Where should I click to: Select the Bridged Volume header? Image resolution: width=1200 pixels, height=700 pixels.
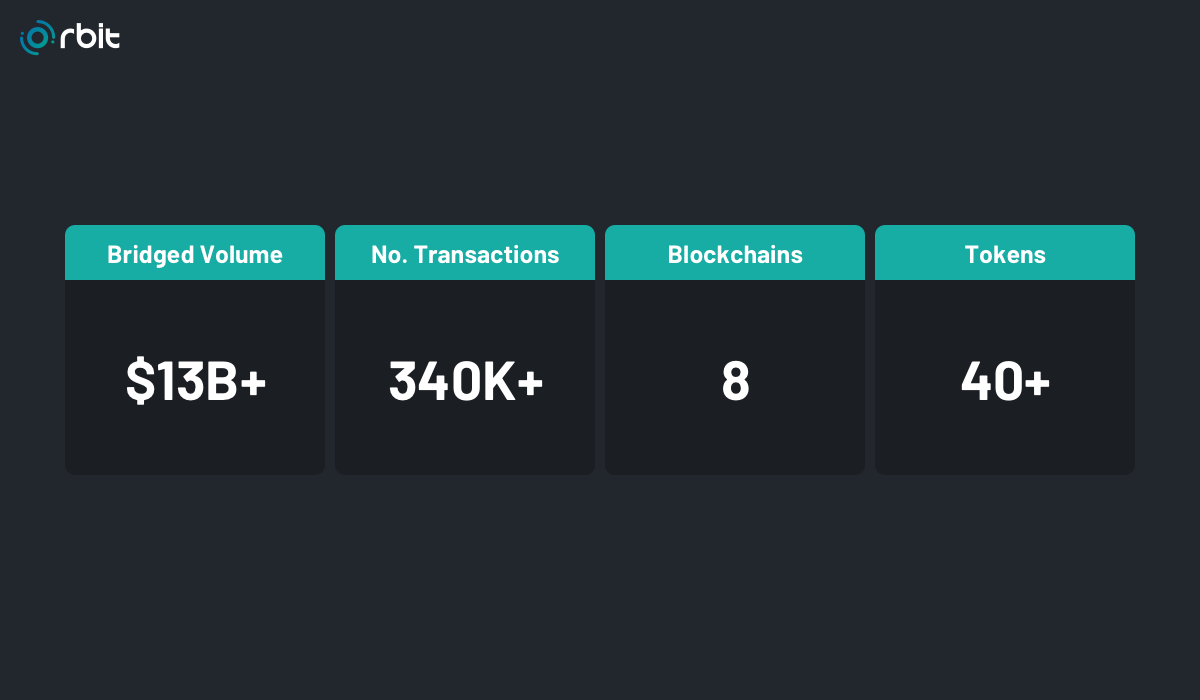pos(195,254)
